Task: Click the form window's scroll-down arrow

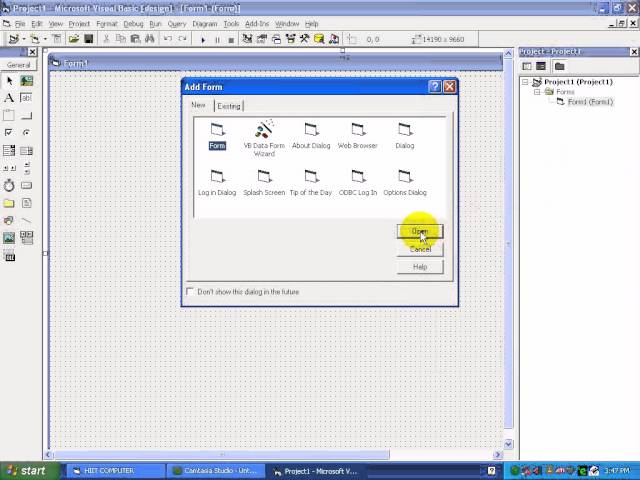Action: point(508,444)
